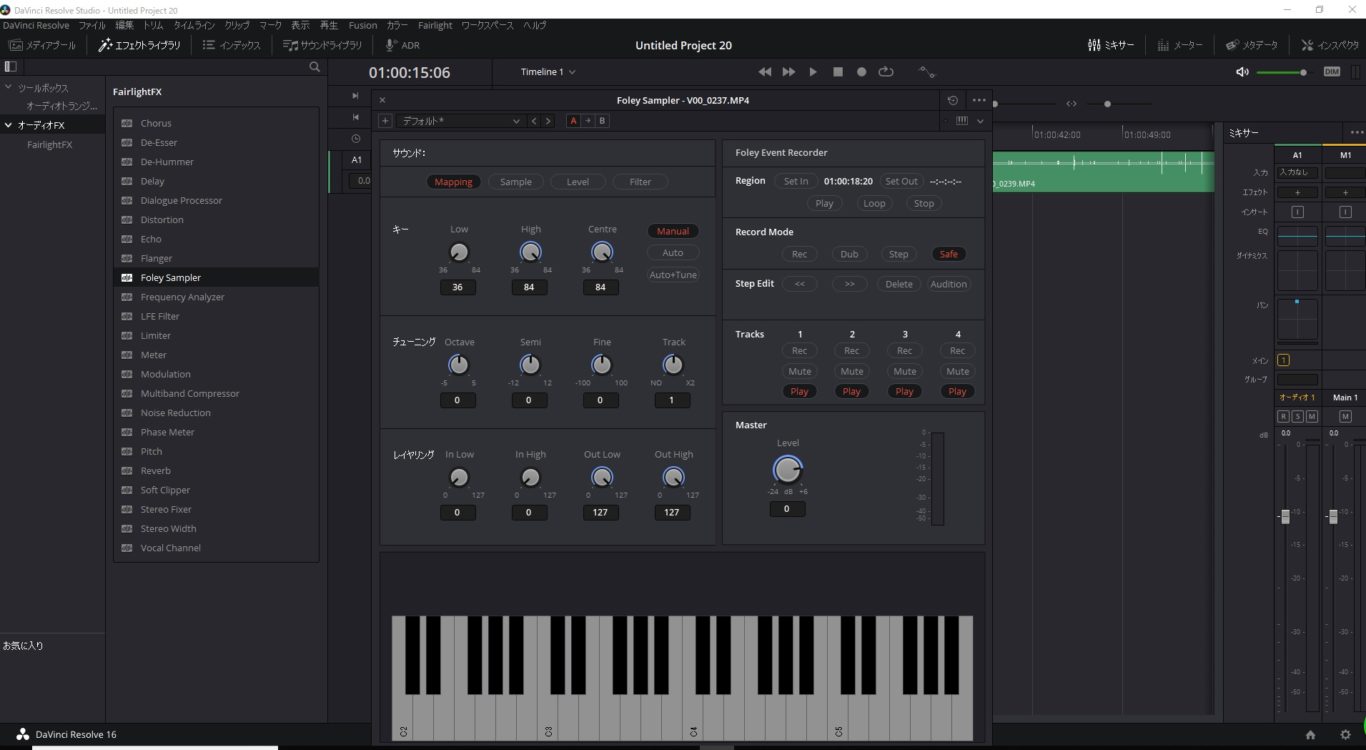Enable Safe record mode
1366x750 pixels.
pyautogui.click(x=947, y=253)
